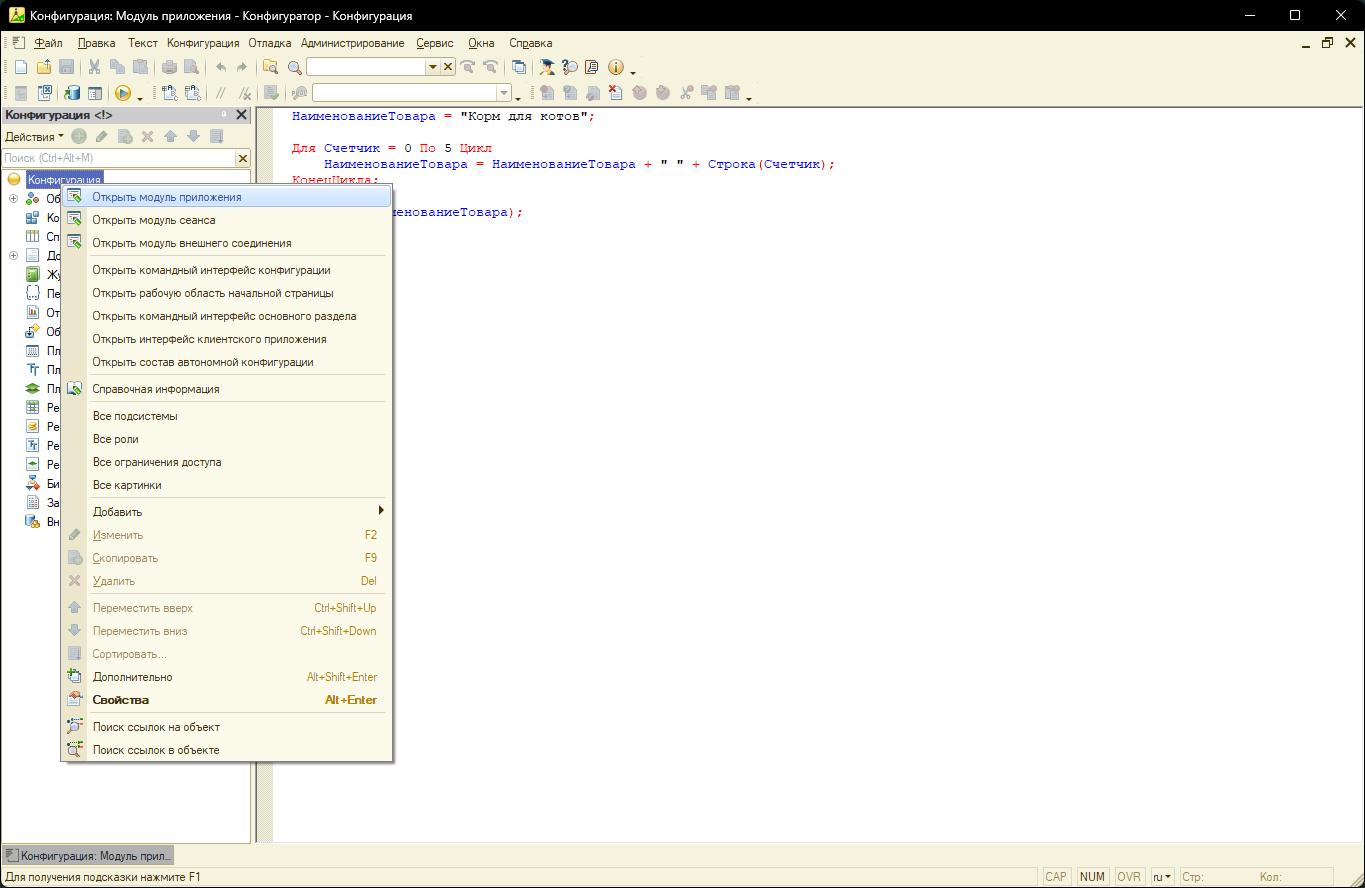The height and width of the screenshot is (888, 1365).
Task: Create a new document via toolbar icon
Action: (x=20, y=67)
